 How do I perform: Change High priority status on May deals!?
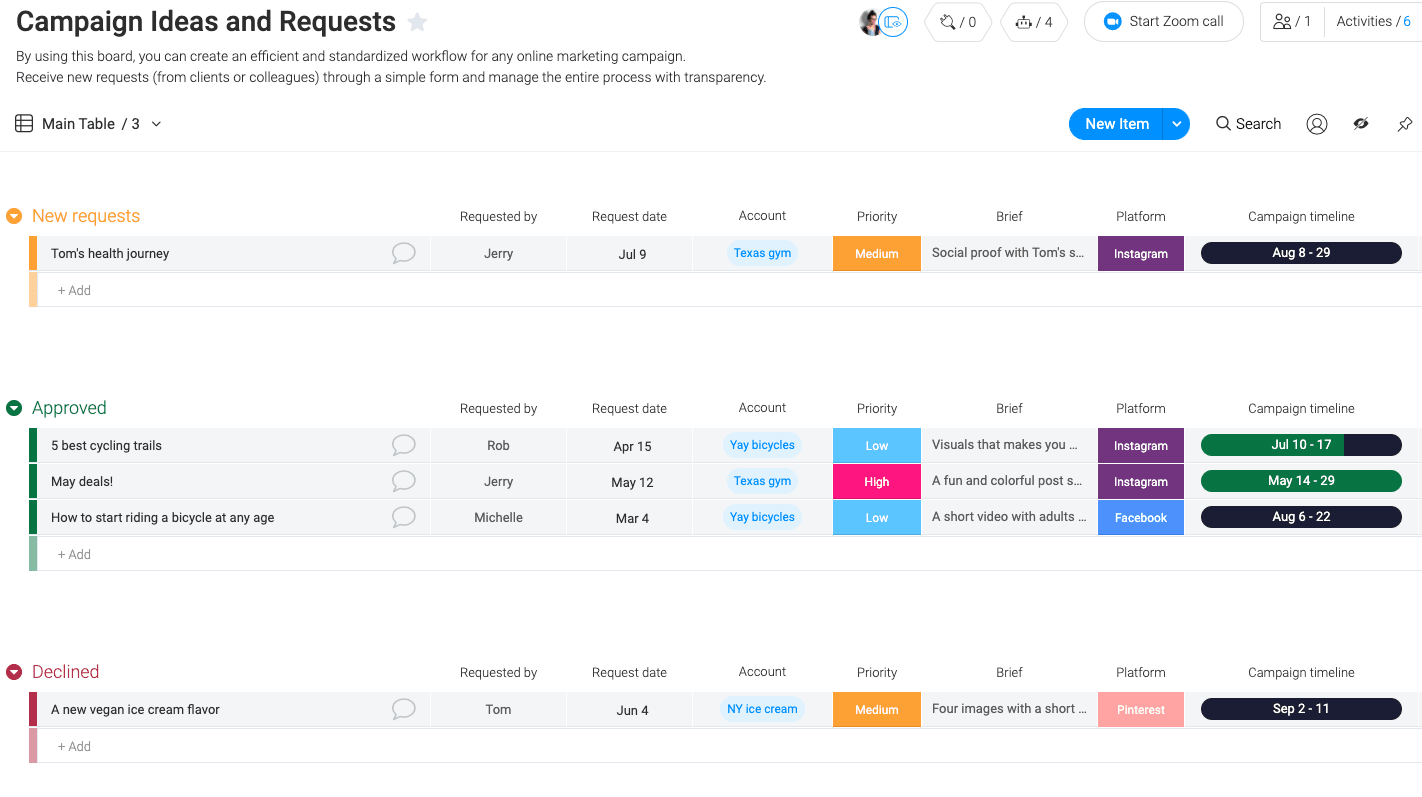pos(876,482)
